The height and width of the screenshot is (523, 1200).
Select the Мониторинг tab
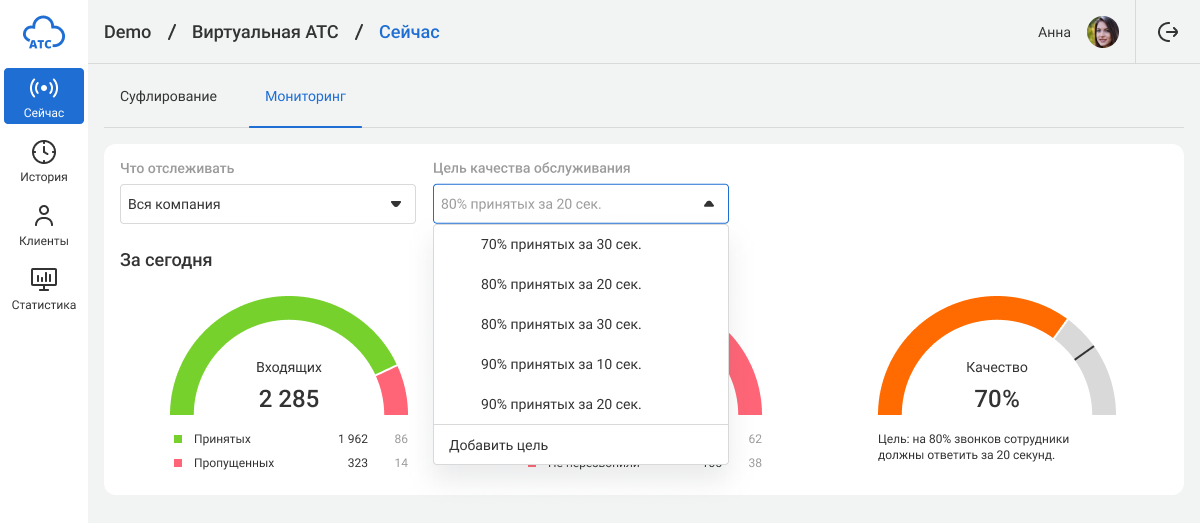(305, 97)
